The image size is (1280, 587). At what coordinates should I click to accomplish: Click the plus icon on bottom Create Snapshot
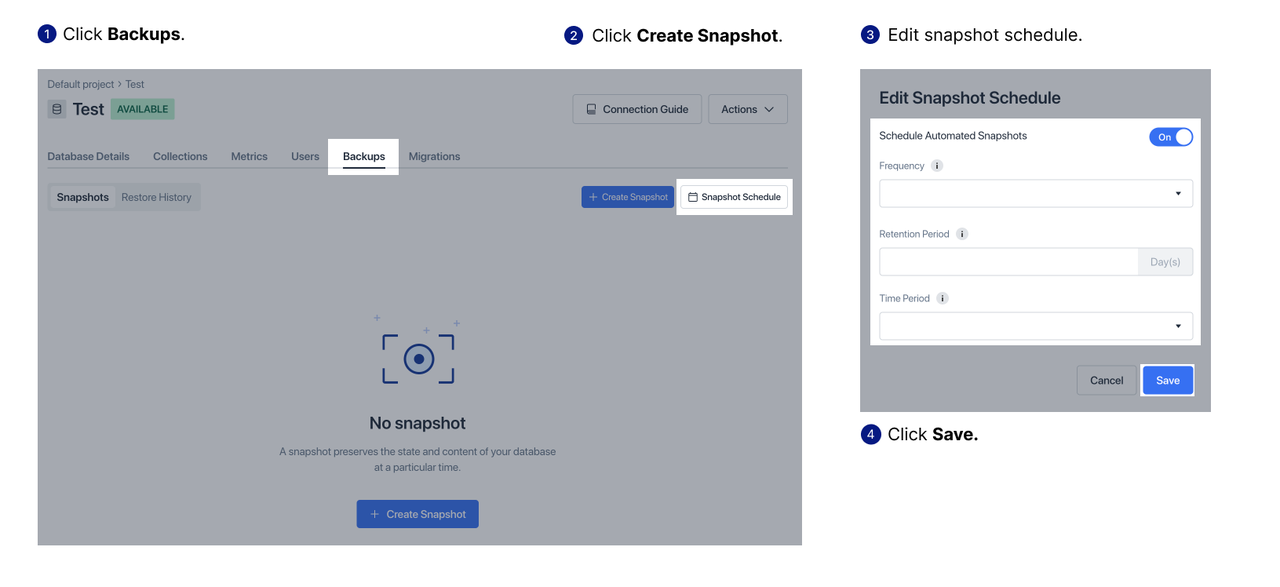point(375,514)
